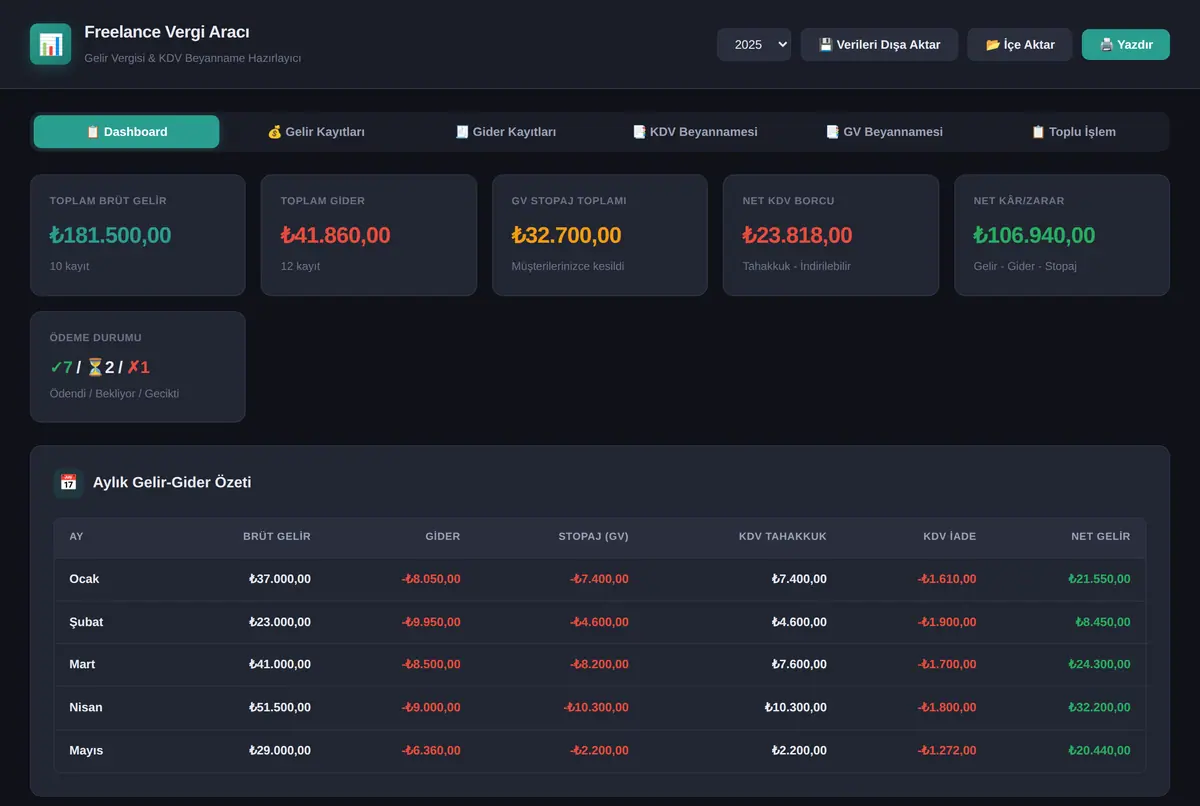Click the Şubat row label
Viewport: 1200px width, 806px height.
click(x=86, y=622)
